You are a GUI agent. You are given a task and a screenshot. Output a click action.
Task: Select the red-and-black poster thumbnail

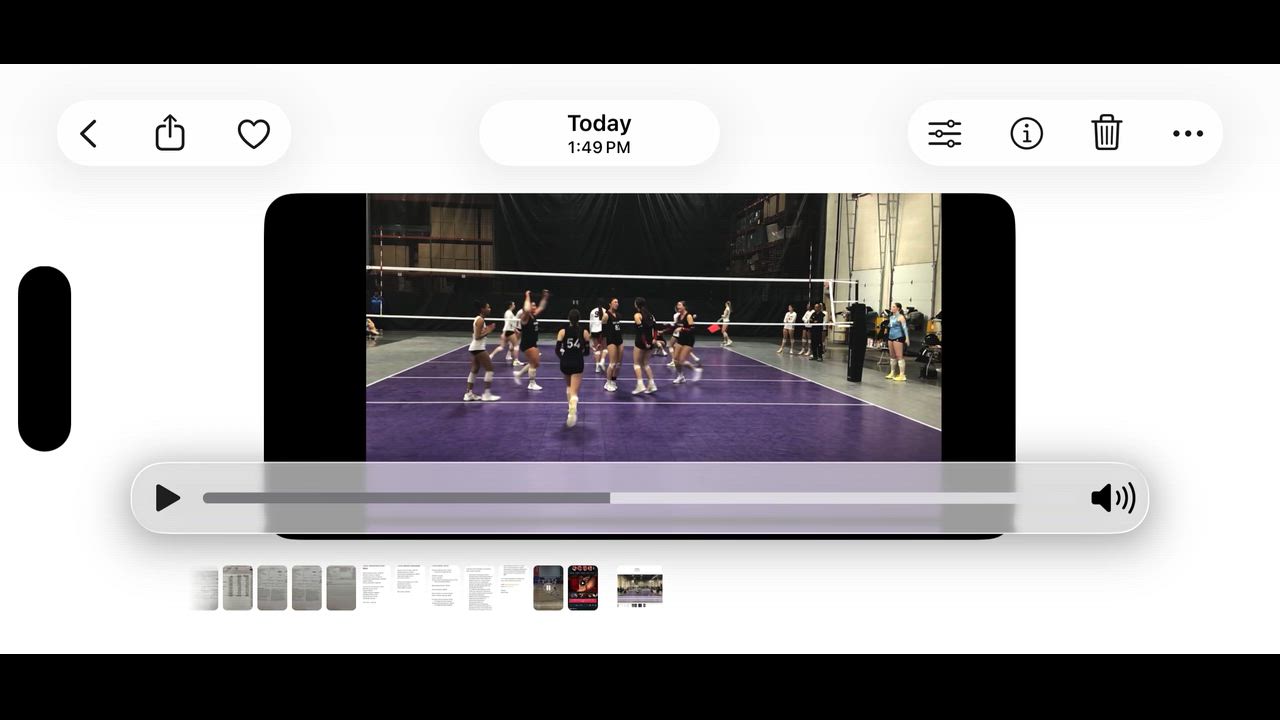tap(583, 587)
